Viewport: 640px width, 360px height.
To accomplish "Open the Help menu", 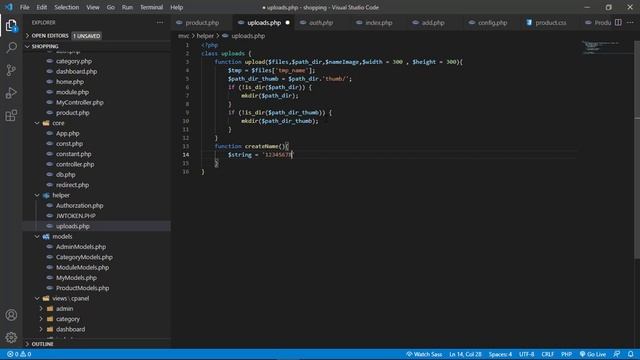I will pyautogui.click(x=176, y=7).
